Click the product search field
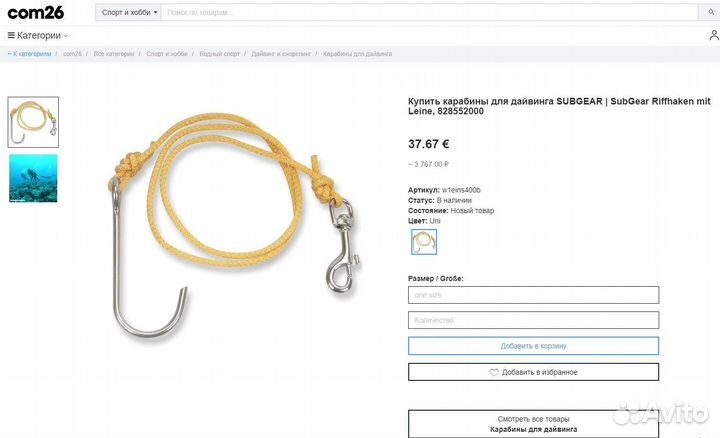Viewport: 720px width, 438px height. coord(429,12)
